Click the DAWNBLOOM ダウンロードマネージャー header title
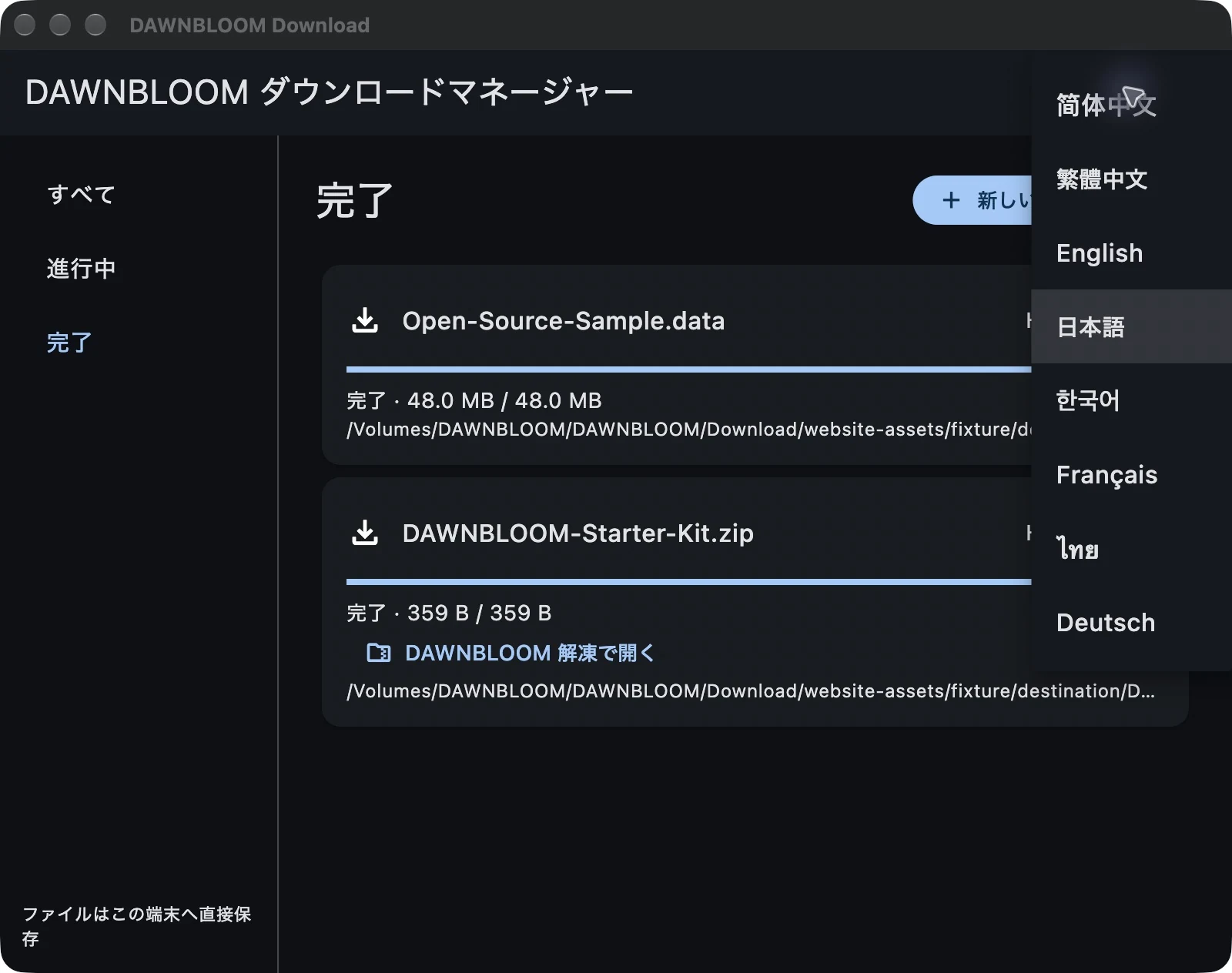This screenshot has width=1232, height=973. (330, 92)
